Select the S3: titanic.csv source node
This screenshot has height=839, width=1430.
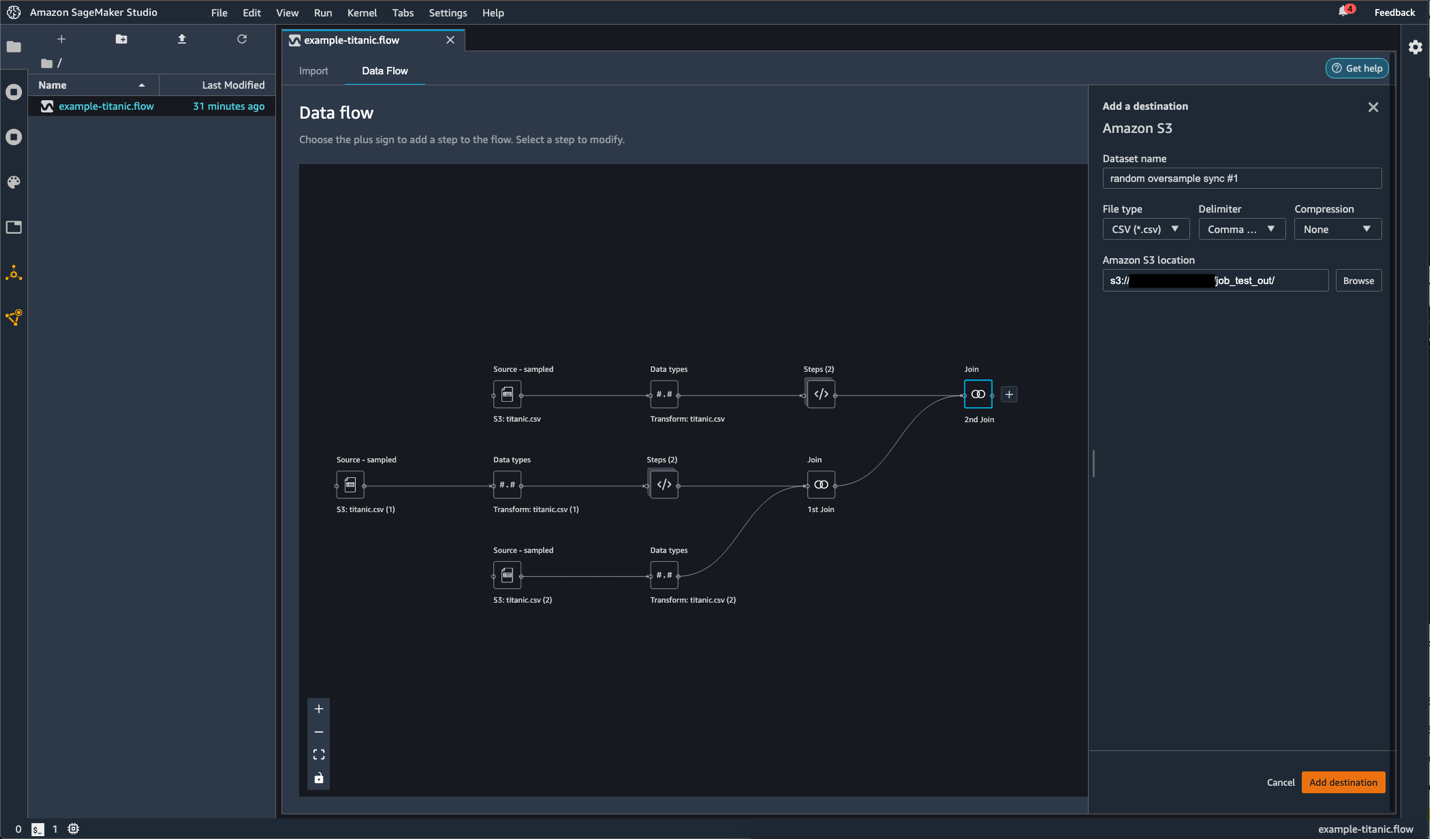point(507,394)
